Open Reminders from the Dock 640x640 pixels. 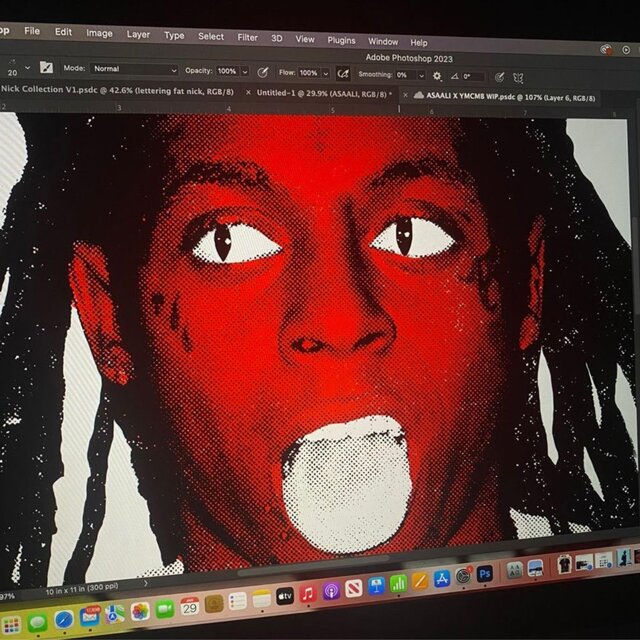(x=238, y=601)
